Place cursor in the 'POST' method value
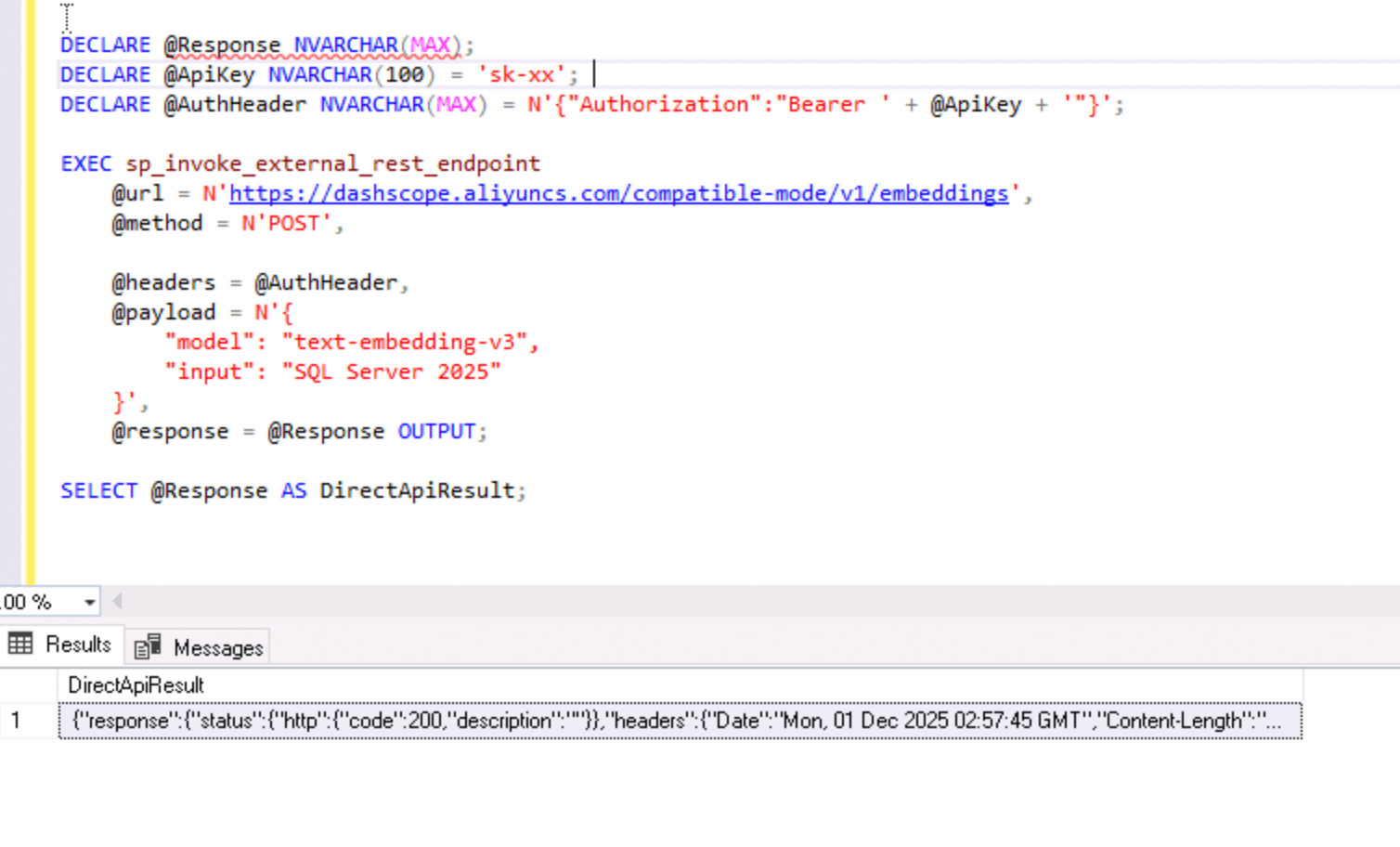The width and height of the screenshot is (1400, 847). click(x=292, y=223)
